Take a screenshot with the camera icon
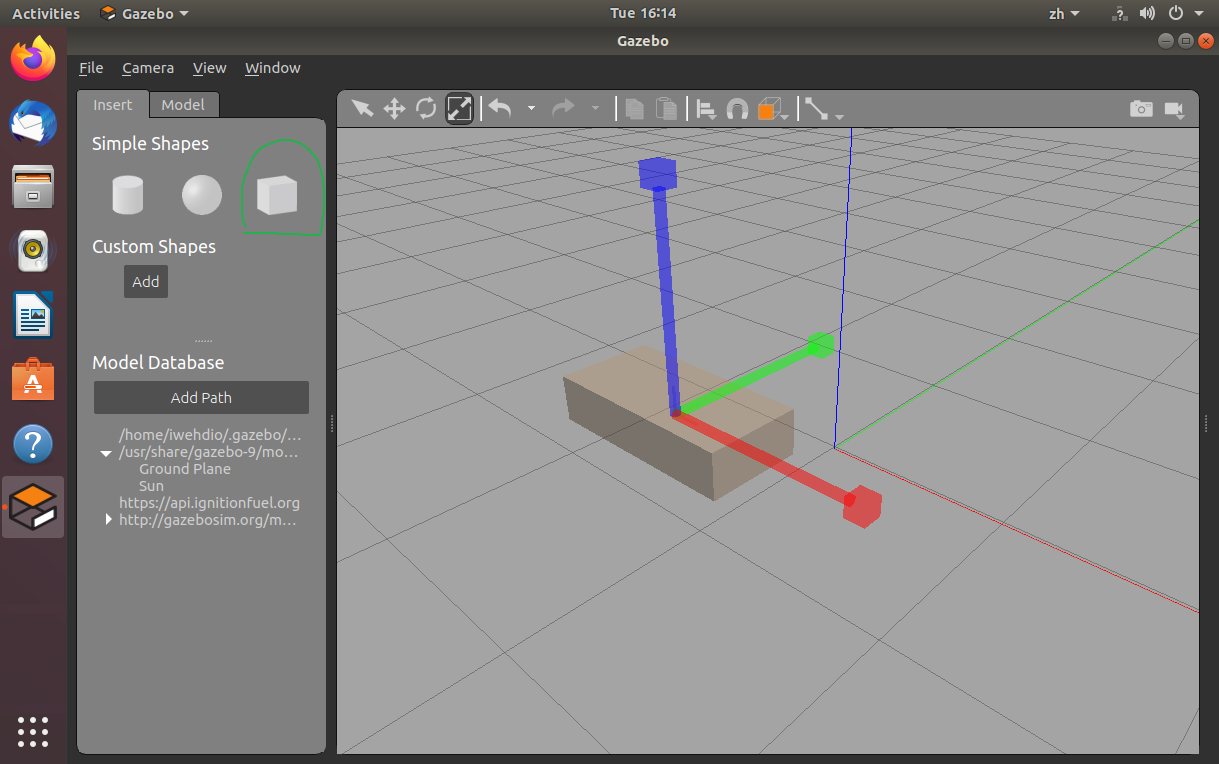 pos(1141,108)
